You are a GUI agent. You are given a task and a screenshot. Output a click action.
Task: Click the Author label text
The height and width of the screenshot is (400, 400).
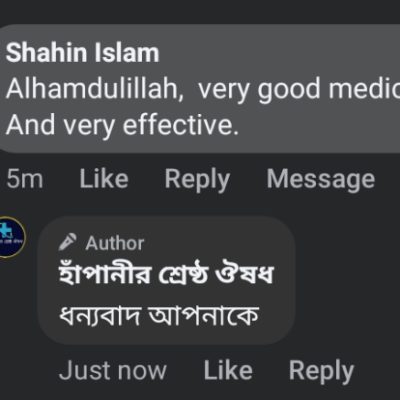click(115, 243)
